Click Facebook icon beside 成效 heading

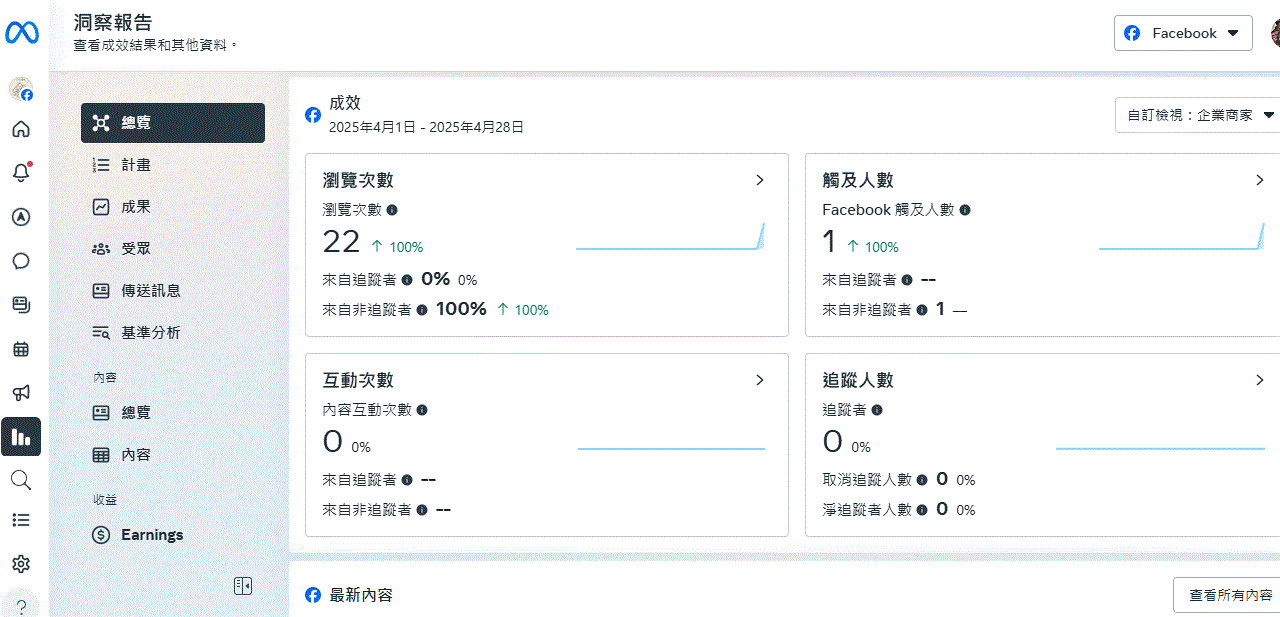pos(313,115)
